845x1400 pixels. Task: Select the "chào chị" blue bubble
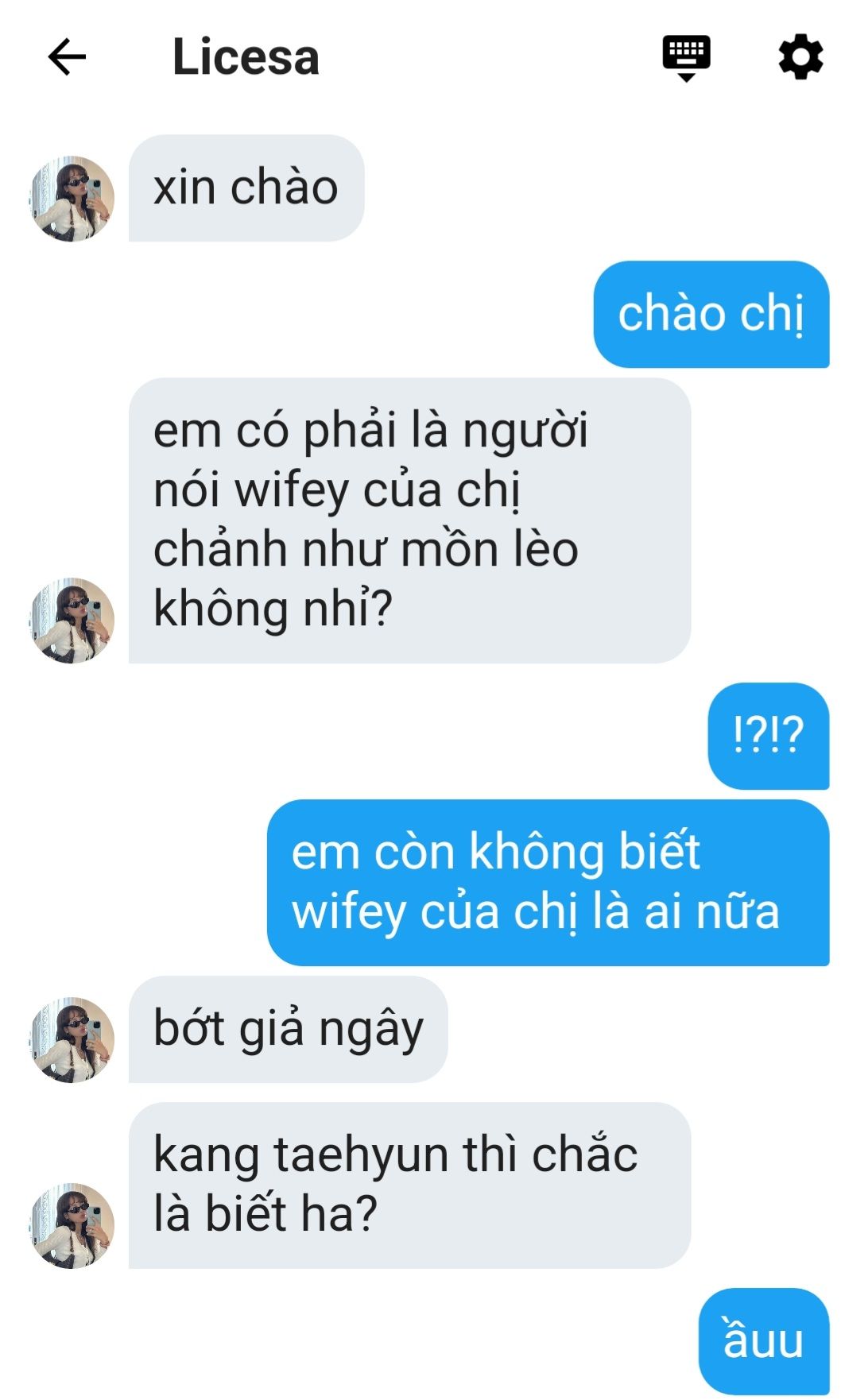[x=711, y=314]
